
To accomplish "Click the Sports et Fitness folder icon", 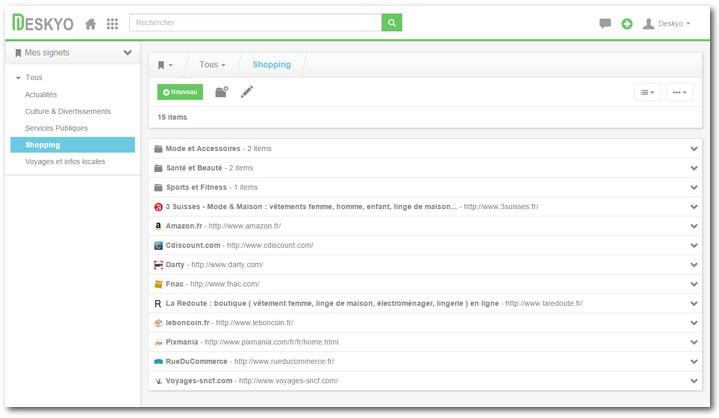I will pyautogui.click(x=158, y=187).
